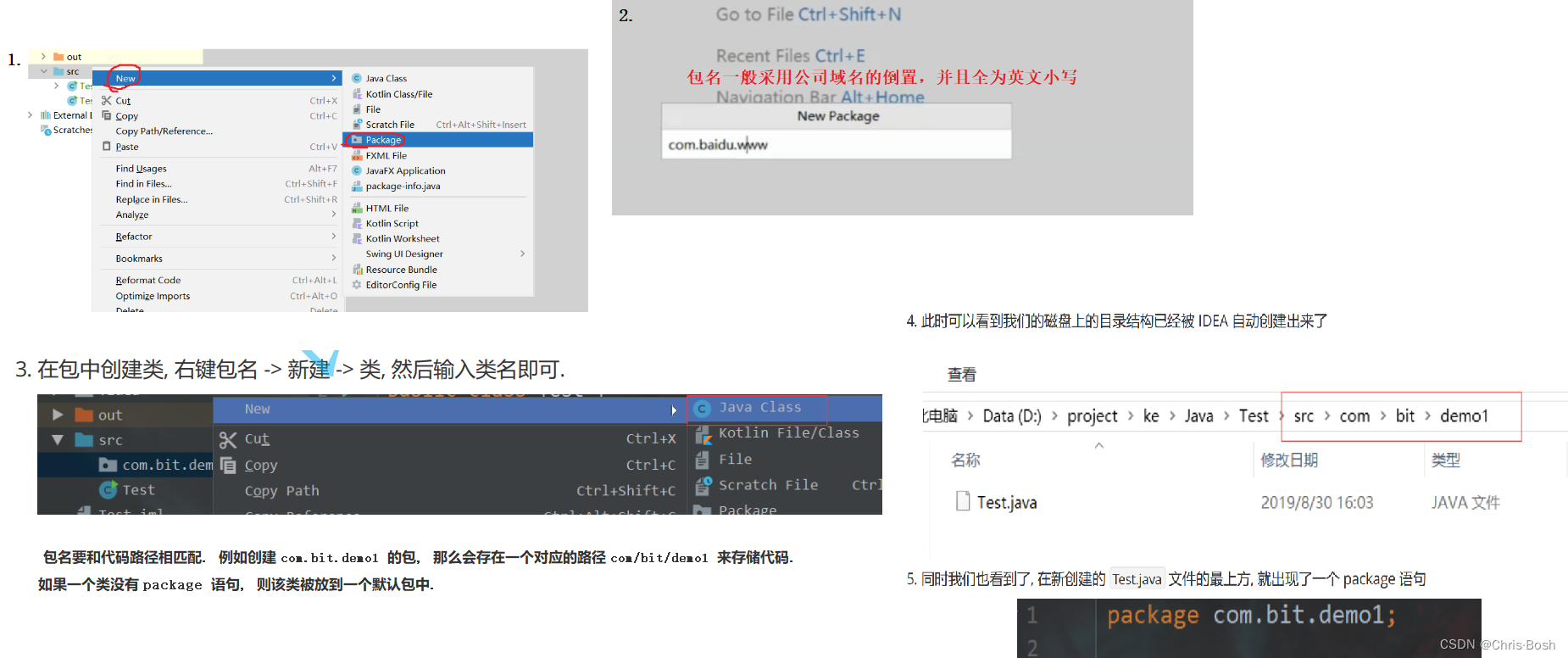This screenshot has width=1568, height=658.
Task: Click the Resource Bundle icon
Action: 357,270
